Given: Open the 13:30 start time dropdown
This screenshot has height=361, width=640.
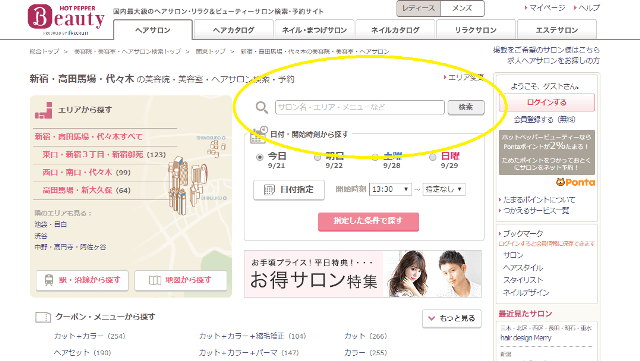Looking at the screenshot, I should 390,189.
